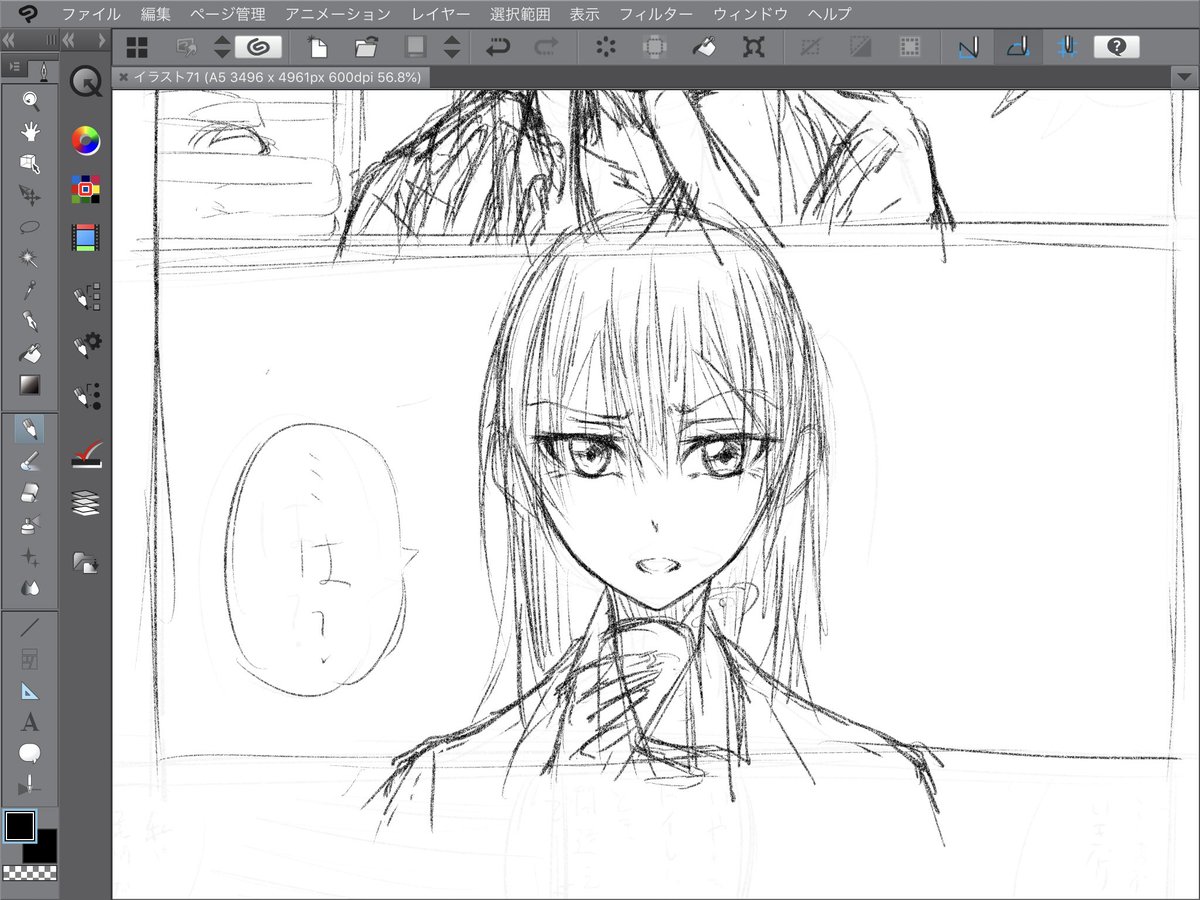Image resolution: width=1200 pixels, height=900 pixels.
Task: Select the Decoration sparkle tool
Action: [x=29, y=556]
